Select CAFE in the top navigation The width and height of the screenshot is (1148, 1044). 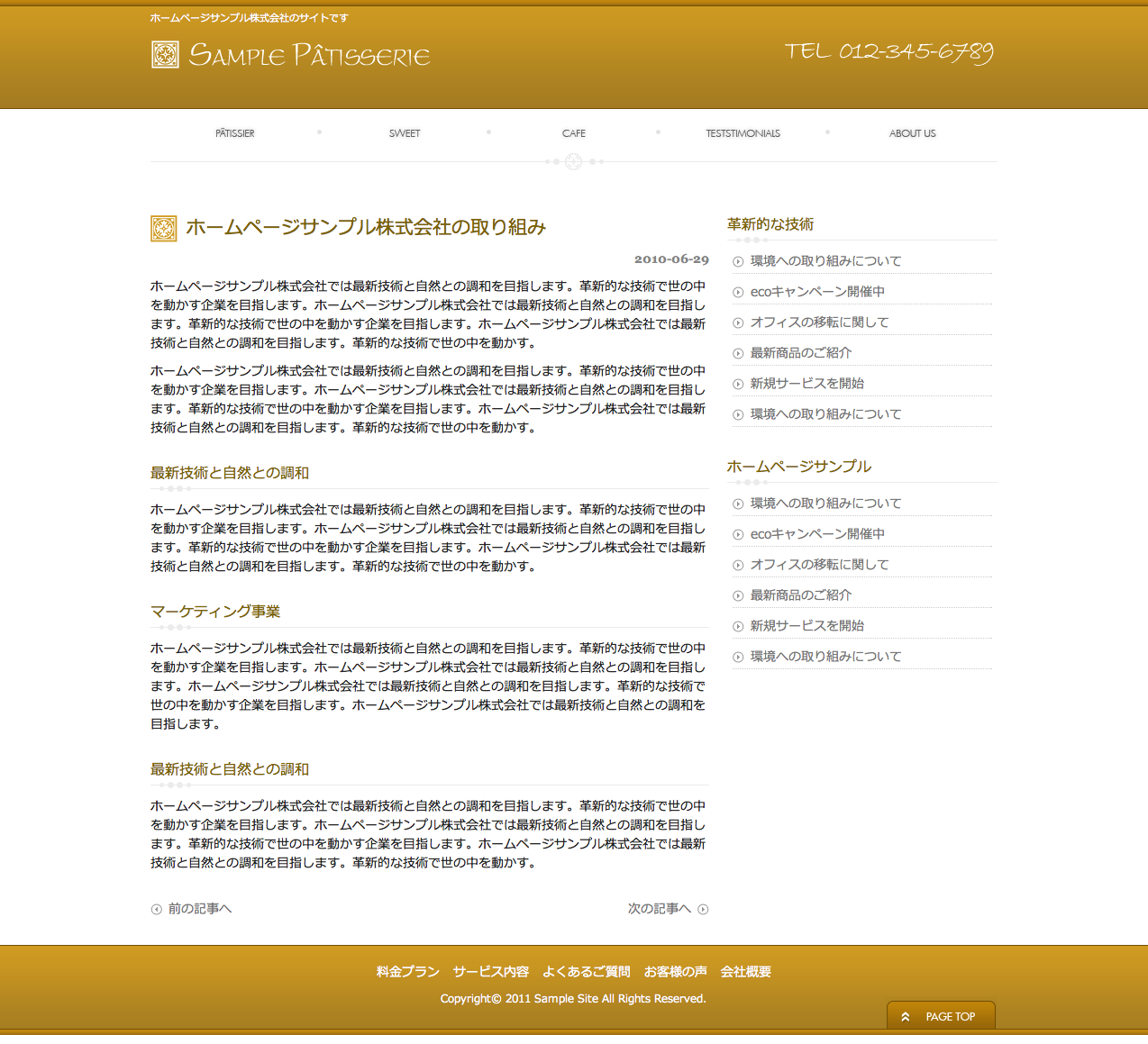click(574, 133)
